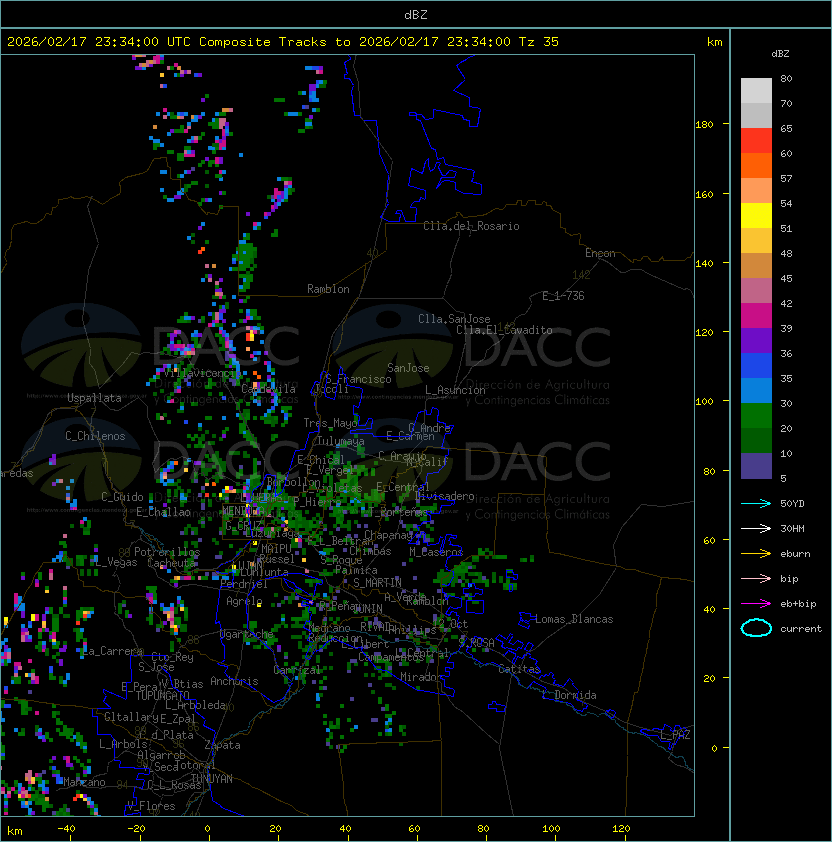Image resolution: width=832 pixels, height=842 pixels.
Task: Click the cyan 'current' ellipse symbol
Action: point(756,628)
